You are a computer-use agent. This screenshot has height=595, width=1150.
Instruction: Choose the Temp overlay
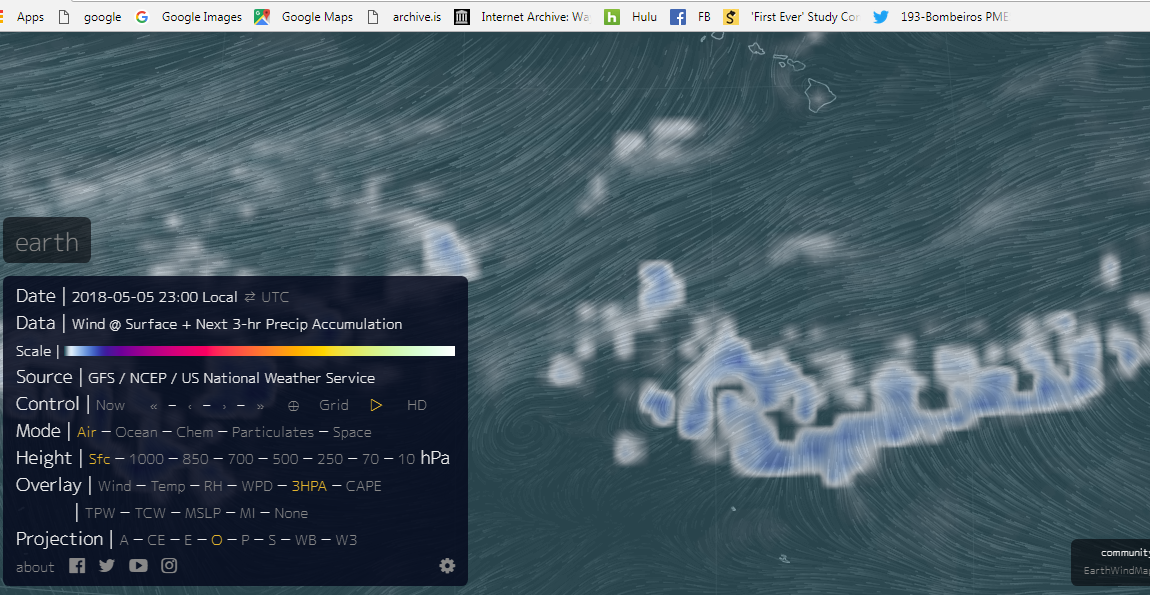coord(168,486)
